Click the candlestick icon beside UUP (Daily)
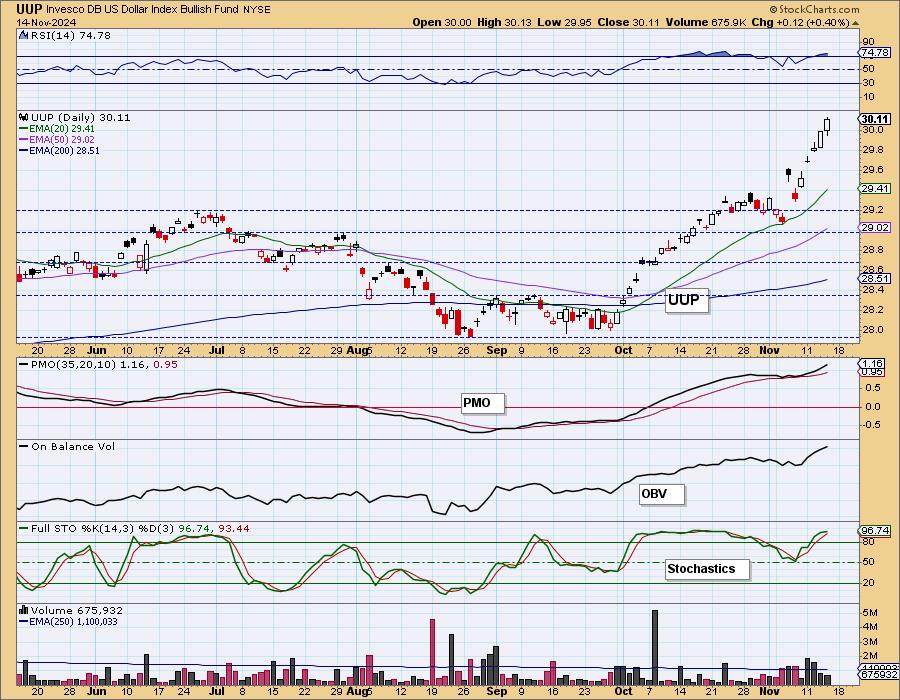This screenshot has width=900, height=700. point(24,117)
